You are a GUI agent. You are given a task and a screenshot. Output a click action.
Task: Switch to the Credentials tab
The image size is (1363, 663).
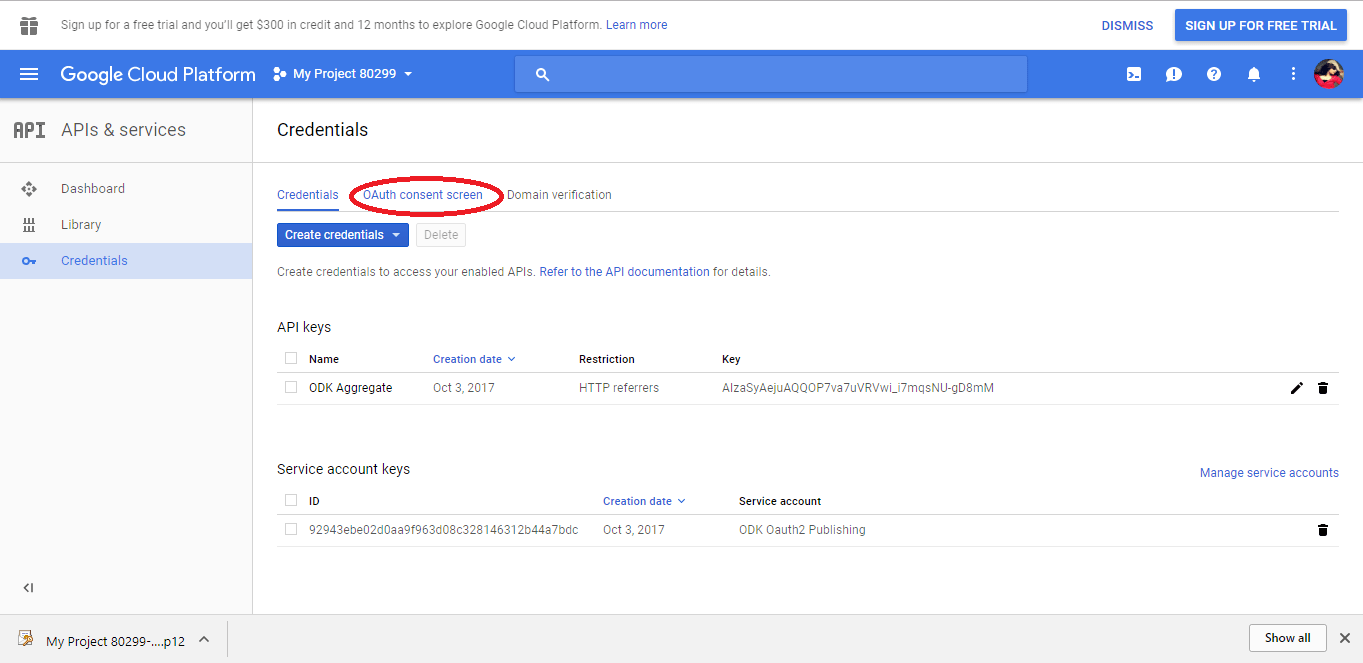click(308, 195)
